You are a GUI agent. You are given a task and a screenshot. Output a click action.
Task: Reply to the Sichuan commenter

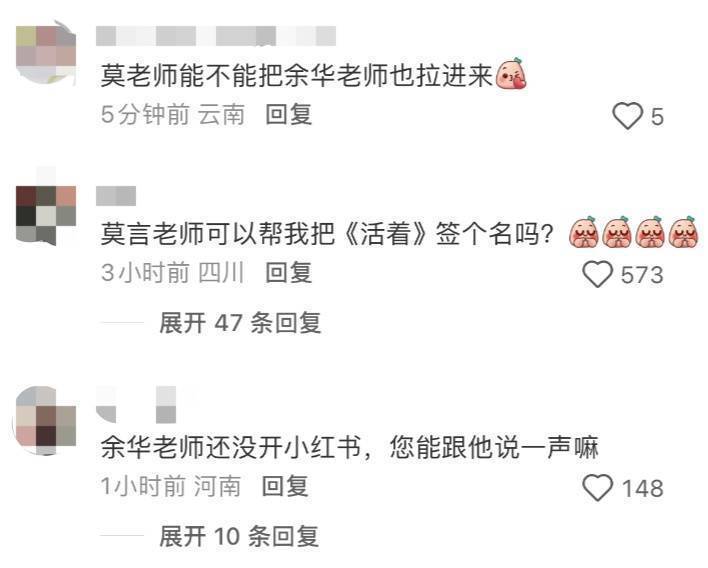[289, 273]
